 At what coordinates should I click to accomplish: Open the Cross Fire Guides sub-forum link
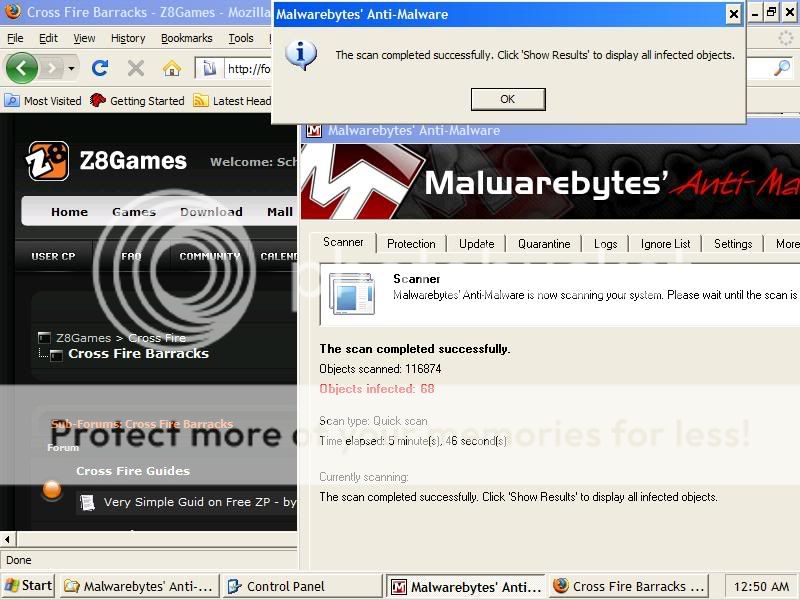(x=132, y=471)
